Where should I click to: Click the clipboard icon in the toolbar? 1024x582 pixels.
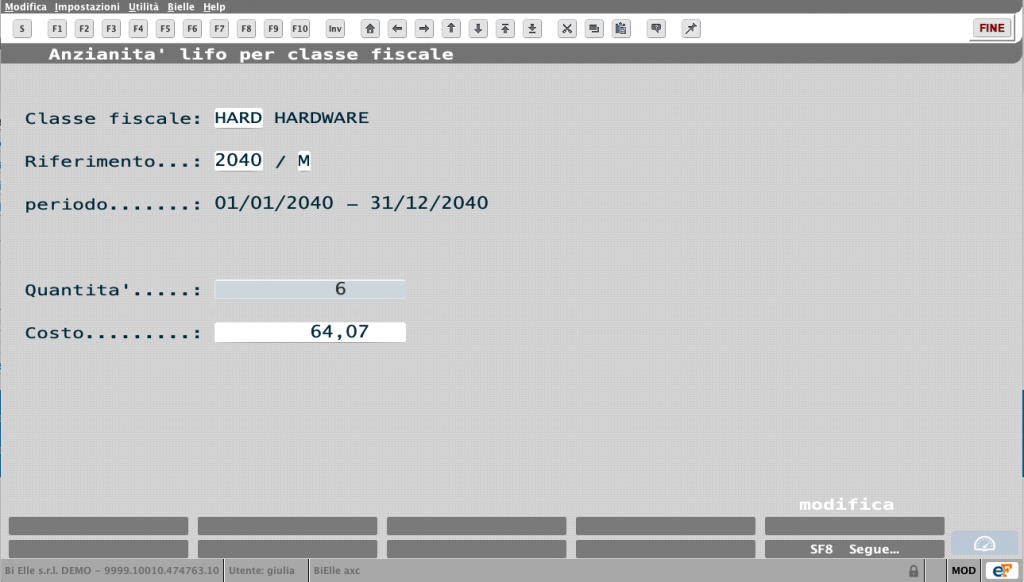point(621,29)
